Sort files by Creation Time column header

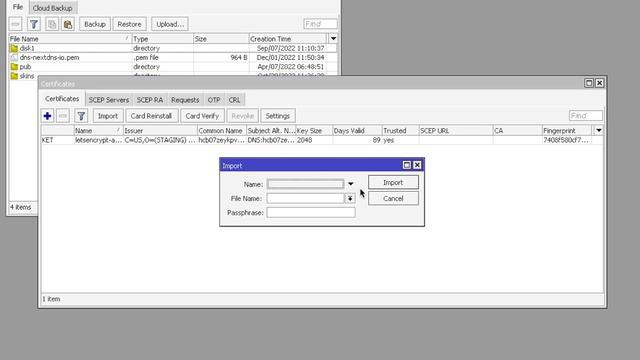tap(288, 39)
